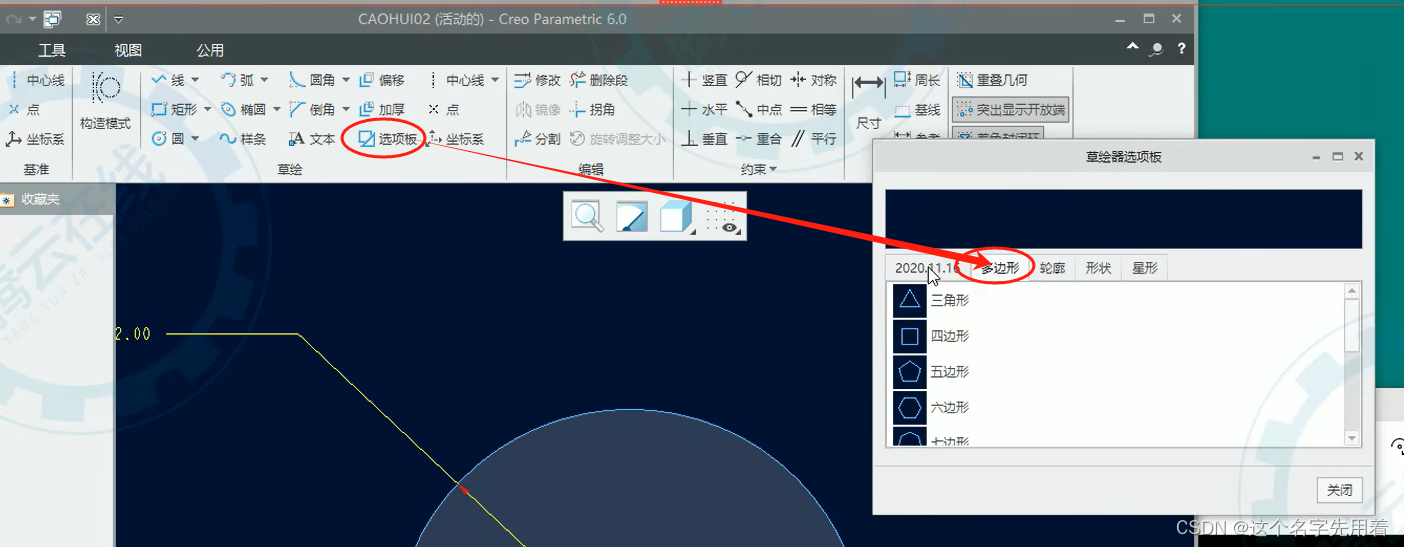Image resolution: width=1404 pixels, height=547 pixels.
Task: Apply the 中点 midpoint constraint
Action: coord(759,109)
